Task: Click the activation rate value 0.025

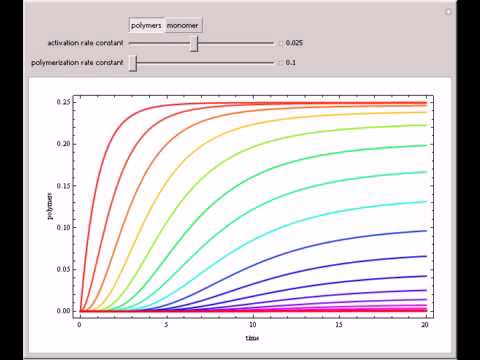Action: (x=294, y=43)
